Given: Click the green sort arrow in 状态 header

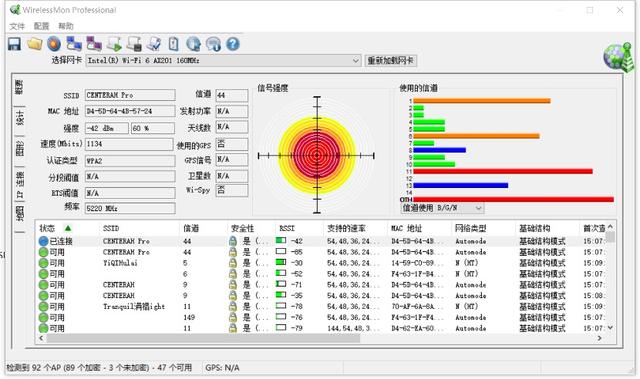Looking at the screenshot, I should (x=68, y=228).
